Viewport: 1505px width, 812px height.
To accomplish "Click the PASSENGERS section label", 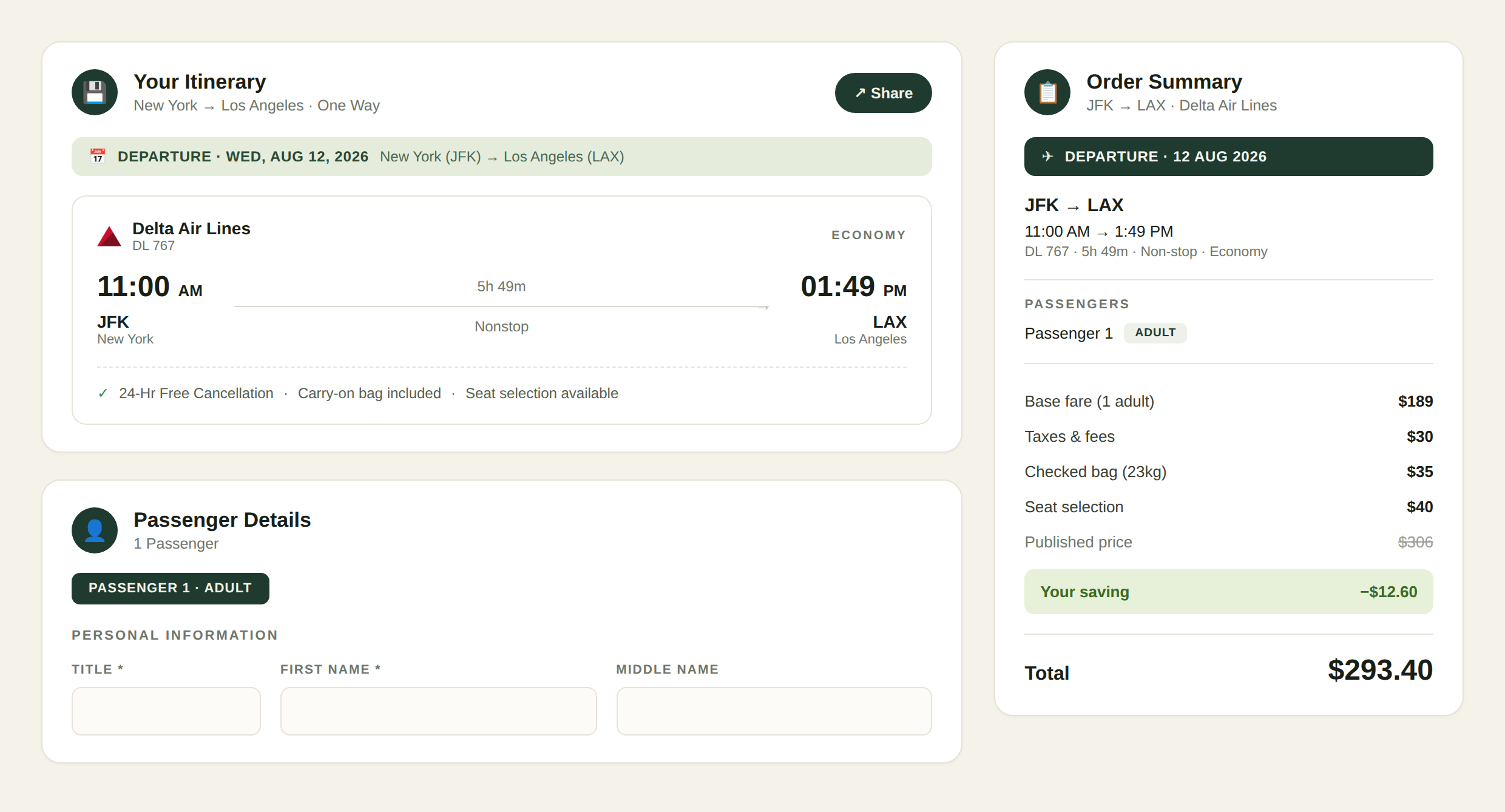I will tap(1077, 304).
